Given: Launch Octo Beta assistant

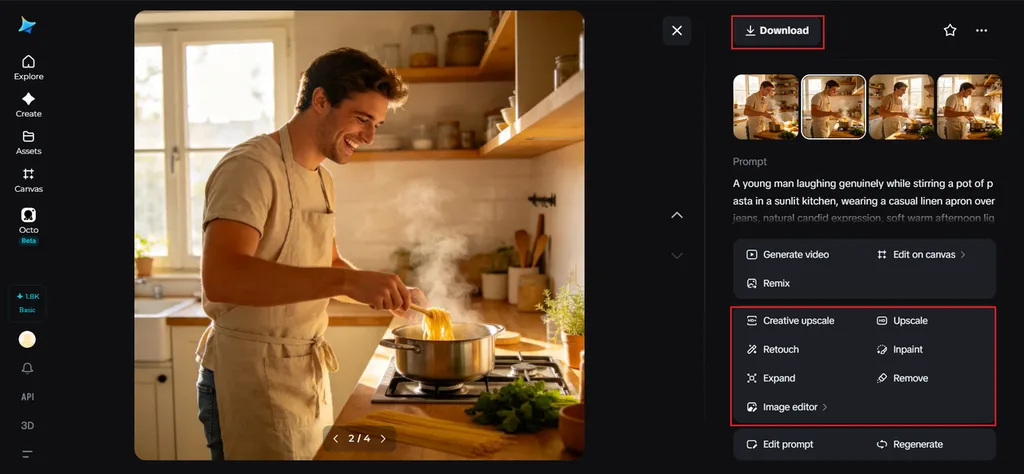Looking at the screenshot, I should 29,226.
